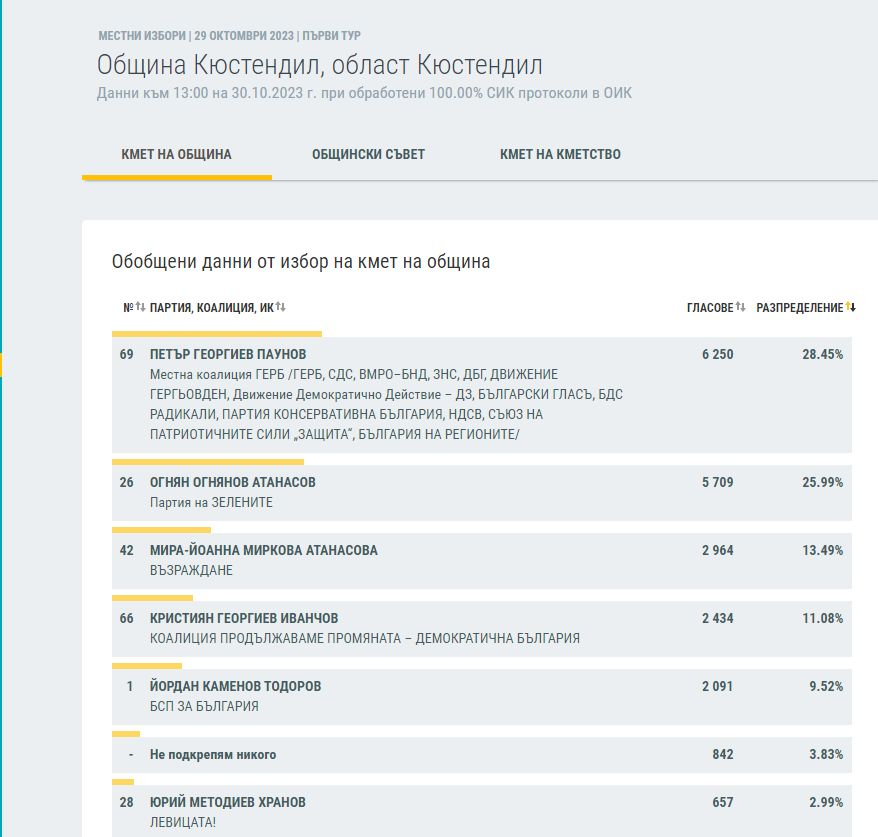Image resolution: width=878 pixels, height=837 pixels.
Task: Select candidate ОГНЯН ОГНЯНОВ АТАНАСОВ
Action: pyautogui.click(x=232, y=483)
